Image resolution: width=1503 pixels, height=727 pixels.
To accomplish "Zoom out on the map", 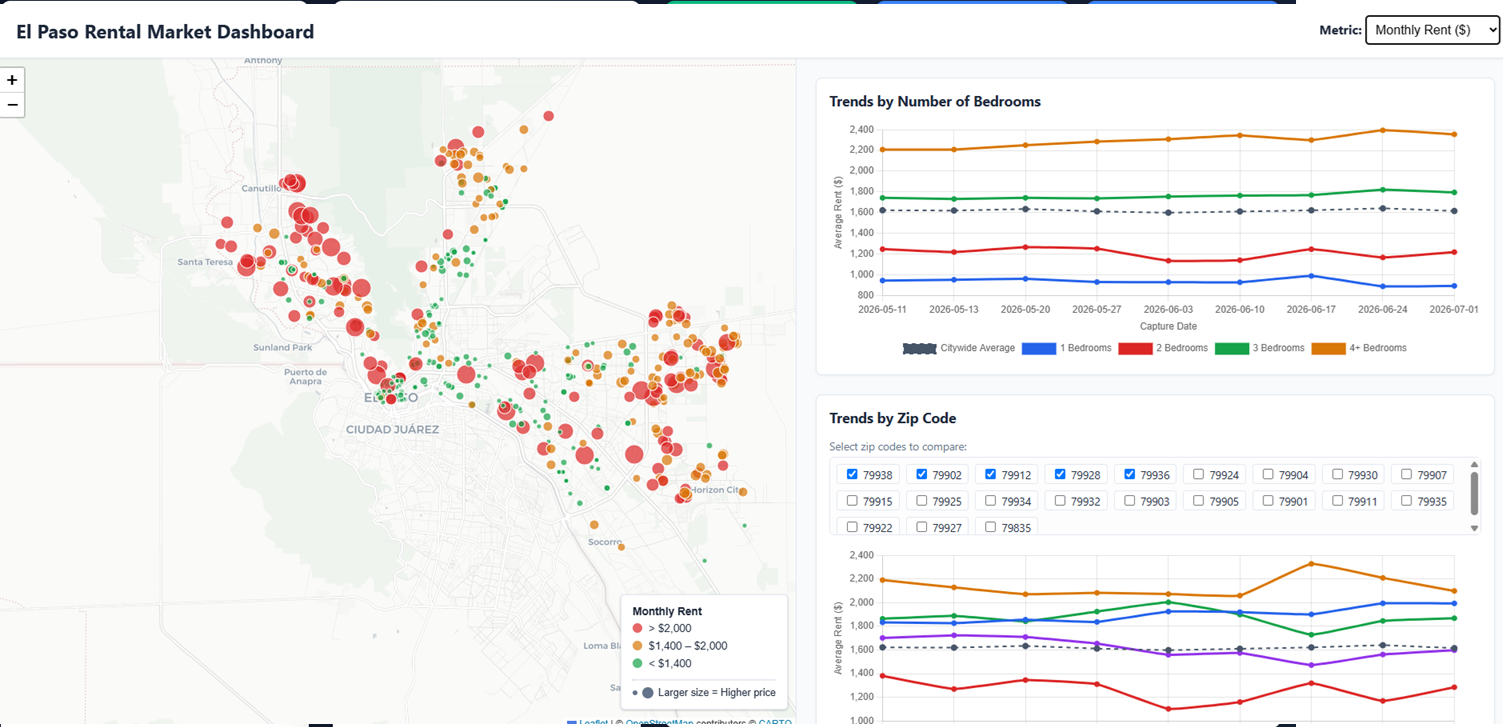I will (12, 105).
